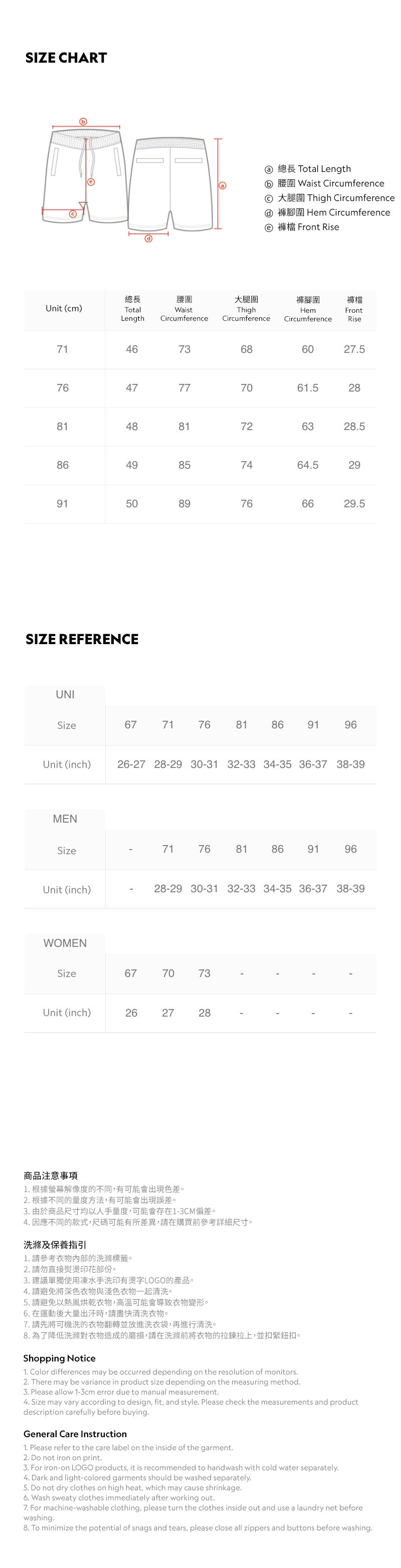Select the back-view shorts illustration
401x1568 pixels.
click(170, 182)
